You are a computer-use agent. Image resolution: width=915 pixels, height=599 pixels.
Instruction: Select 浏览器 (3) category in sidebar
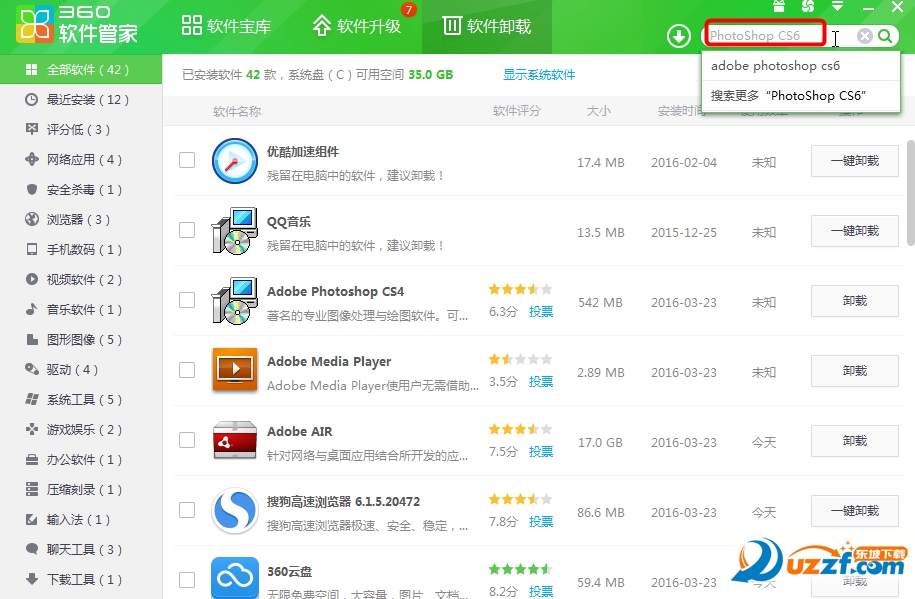tap(78, 220)
